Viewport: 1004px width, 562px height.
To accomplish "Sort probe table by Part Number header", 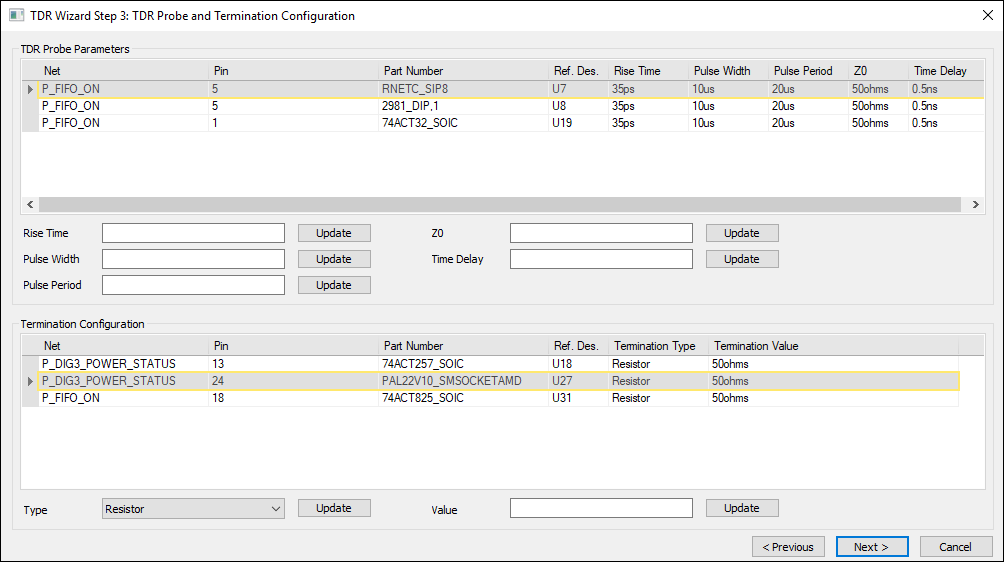I will tap(413, 71).
